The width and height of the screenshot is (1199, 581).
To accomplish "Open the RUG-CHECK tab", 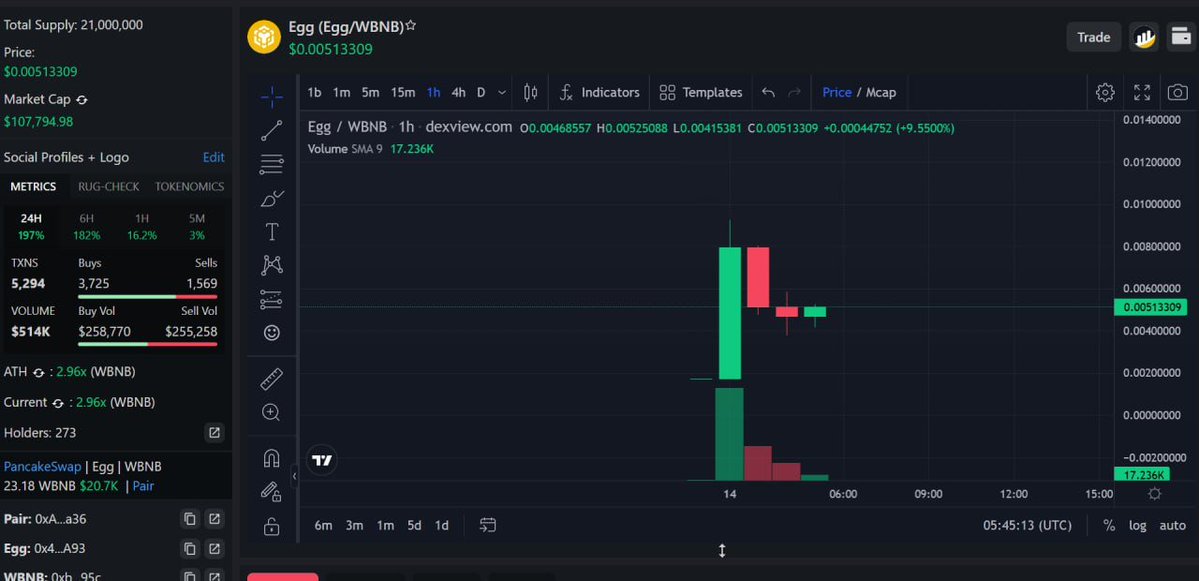I will tap(109, 187).
